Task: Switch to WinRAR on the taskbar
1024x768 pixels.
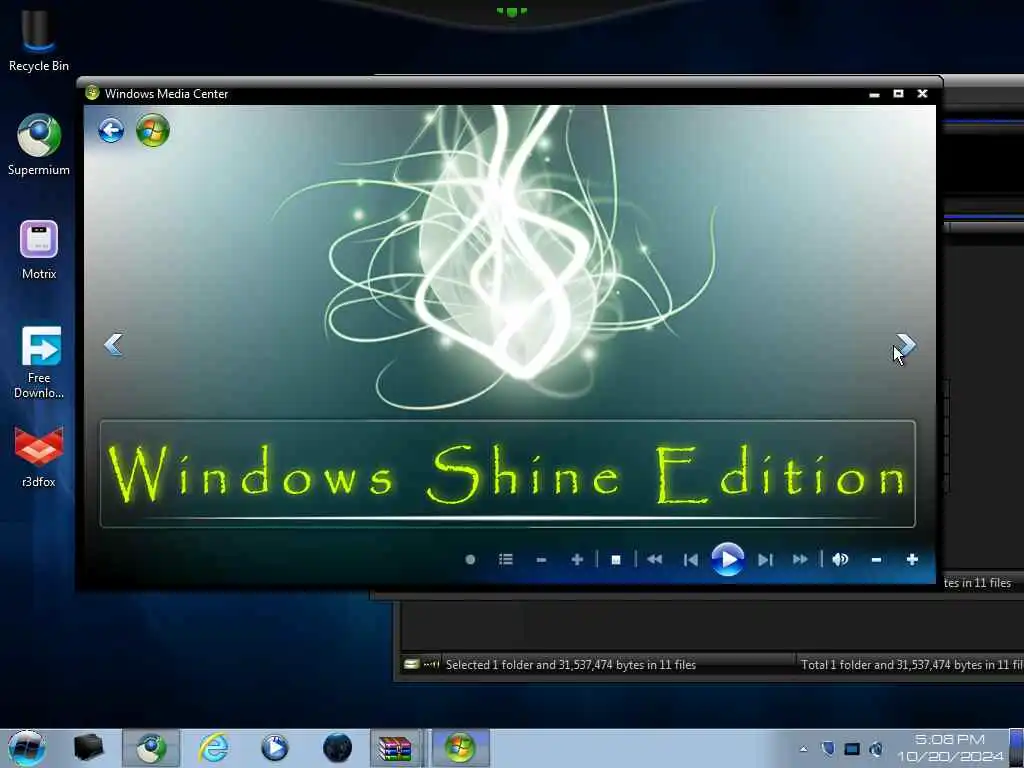Action: pos(396,748)
